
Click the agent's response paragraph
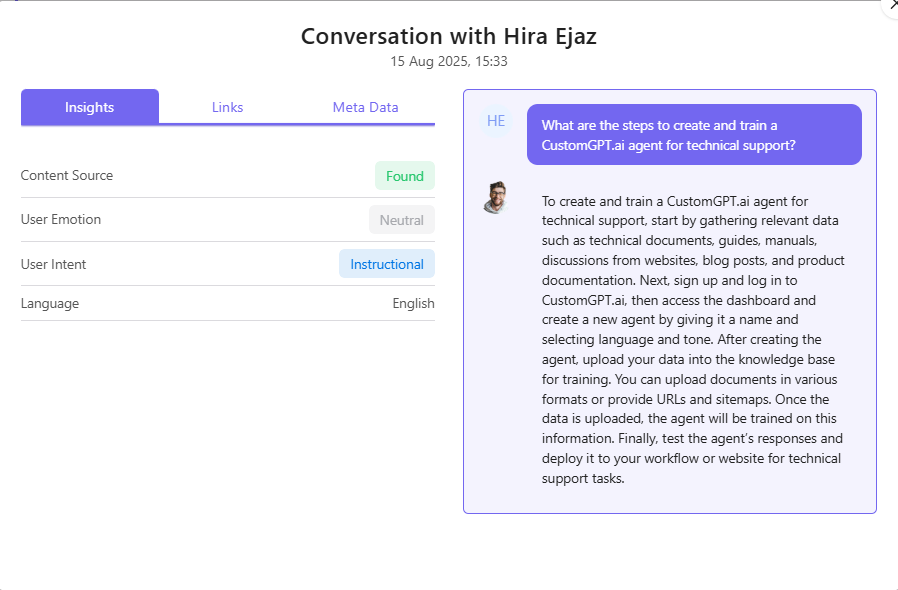[693, 340]
